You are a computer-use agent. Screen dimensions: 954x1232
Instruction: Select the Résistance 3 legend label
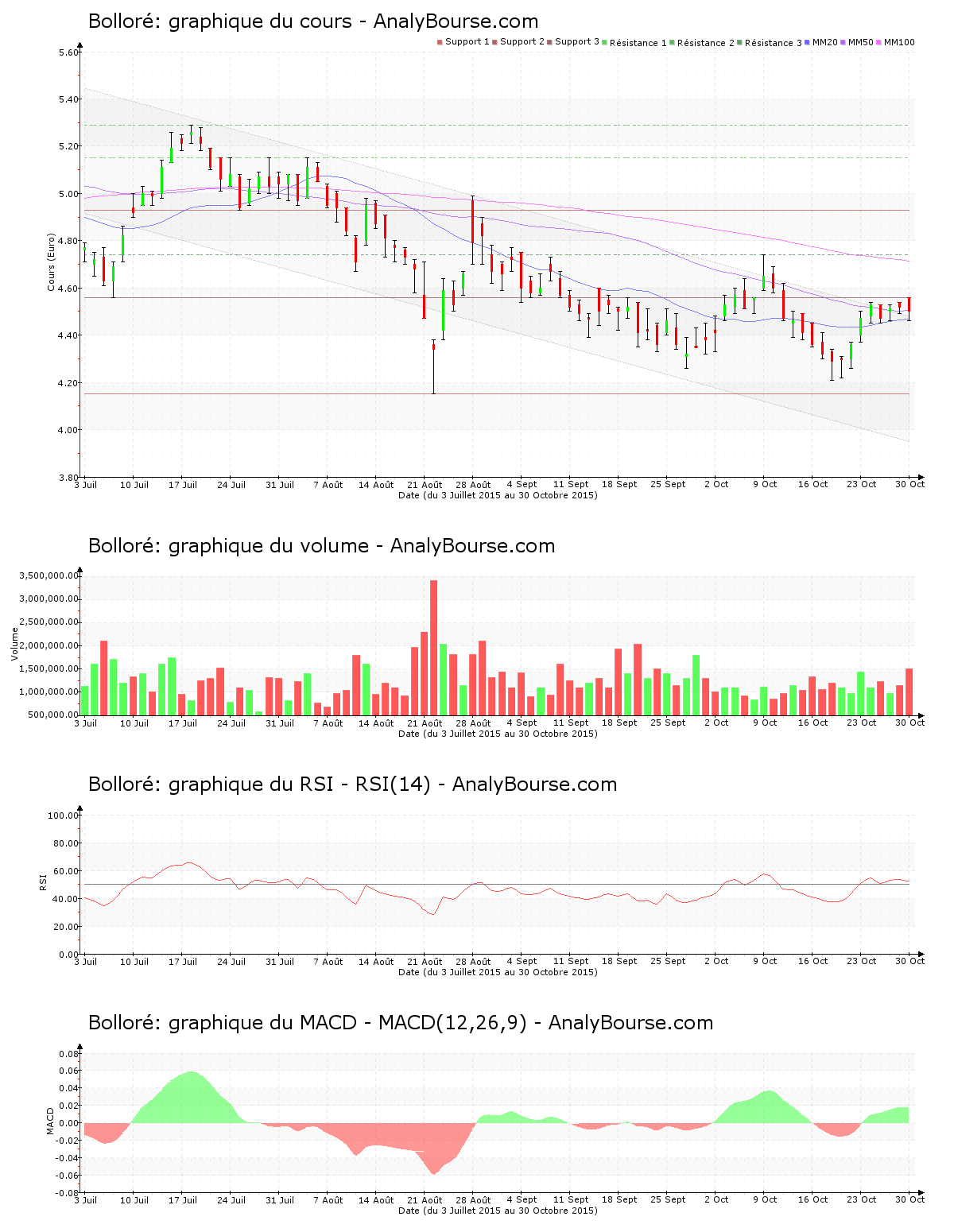pos(774,43)
